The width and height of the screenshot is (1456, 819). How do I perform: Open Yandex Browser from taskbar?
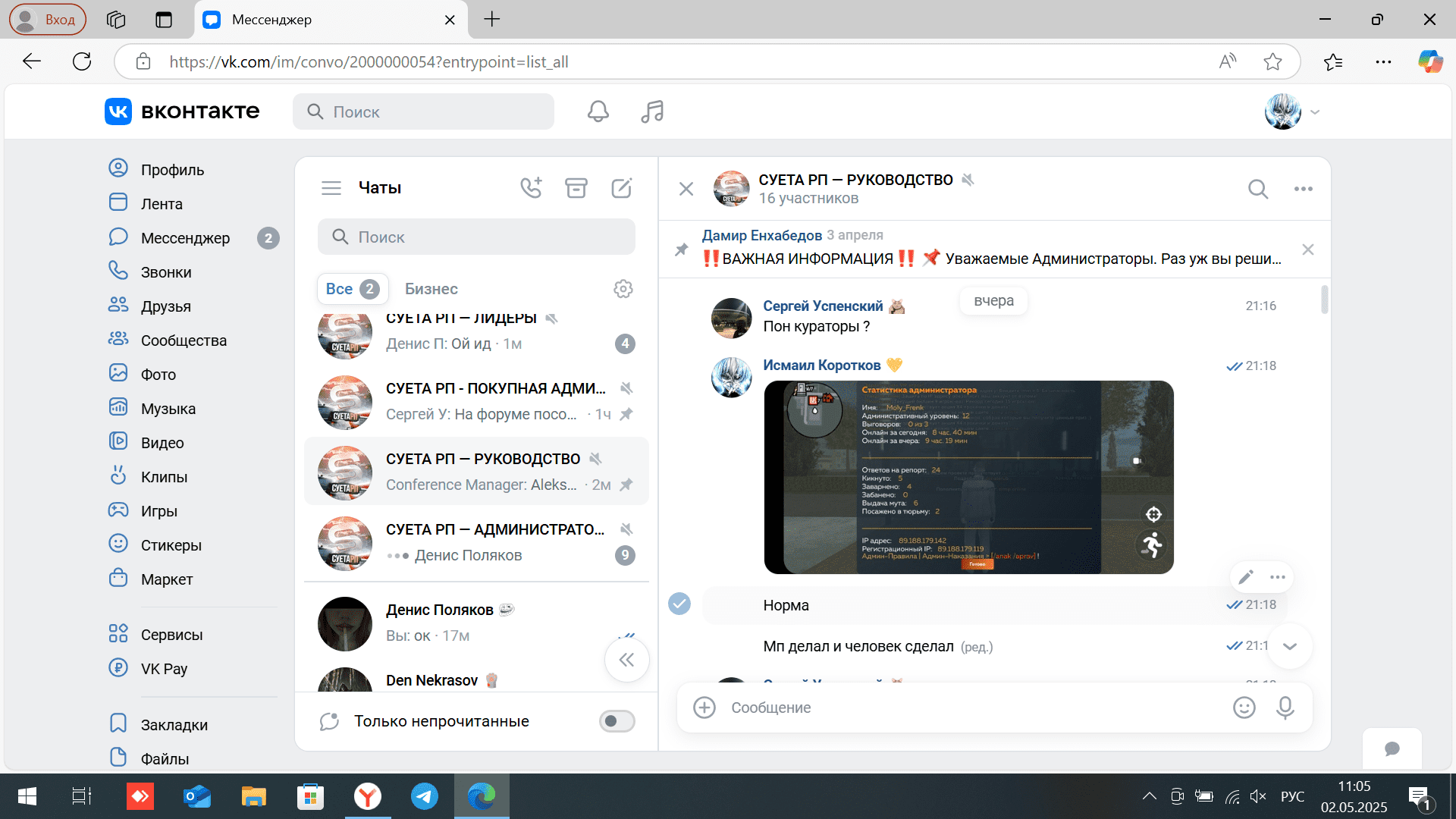(x=368, y=796)
